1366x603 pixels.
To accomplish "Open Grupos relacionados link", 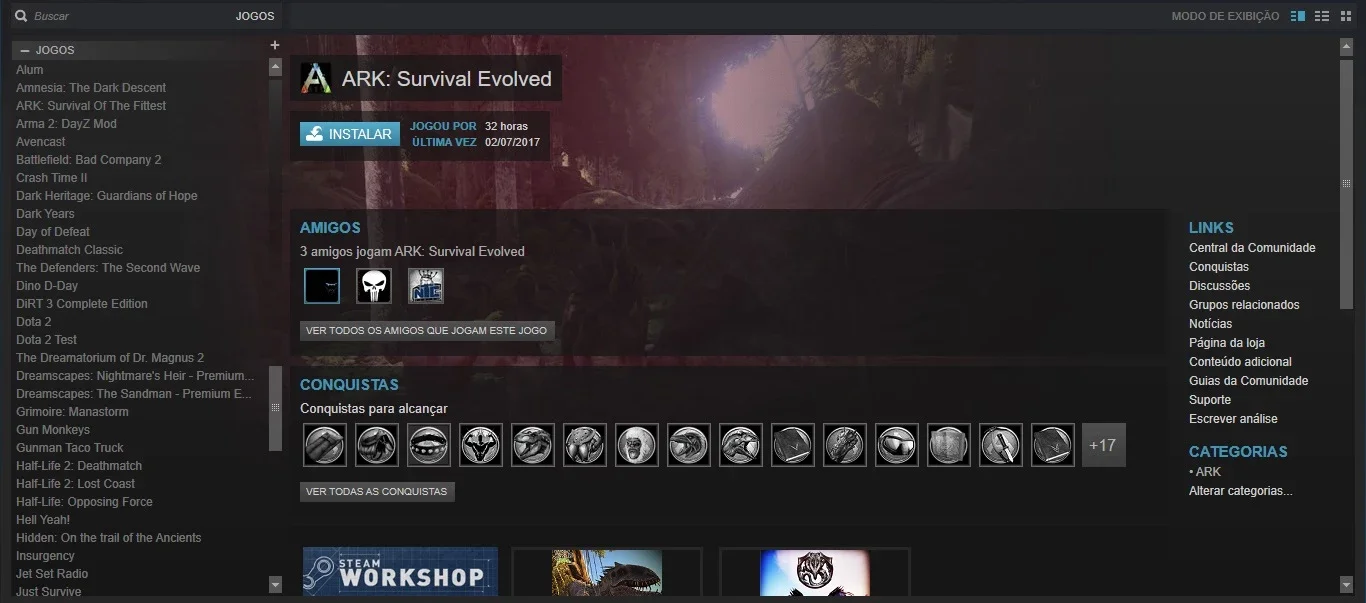I will coord(1244,305).
